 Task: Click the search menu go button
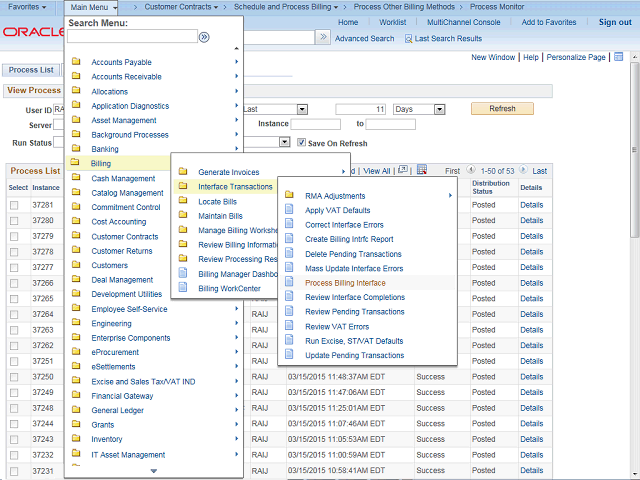point(204,37)
